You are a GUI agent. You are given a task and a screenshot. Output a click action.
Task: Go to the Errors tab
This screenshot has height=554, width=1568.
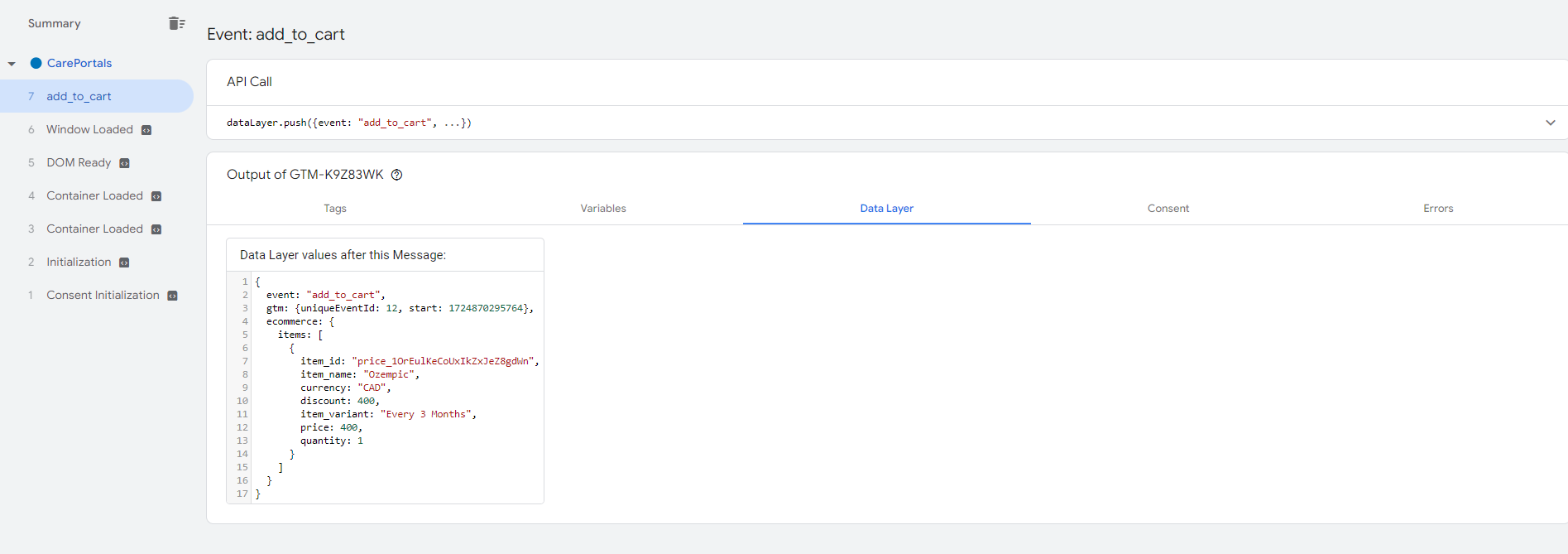pos(1438,209)
